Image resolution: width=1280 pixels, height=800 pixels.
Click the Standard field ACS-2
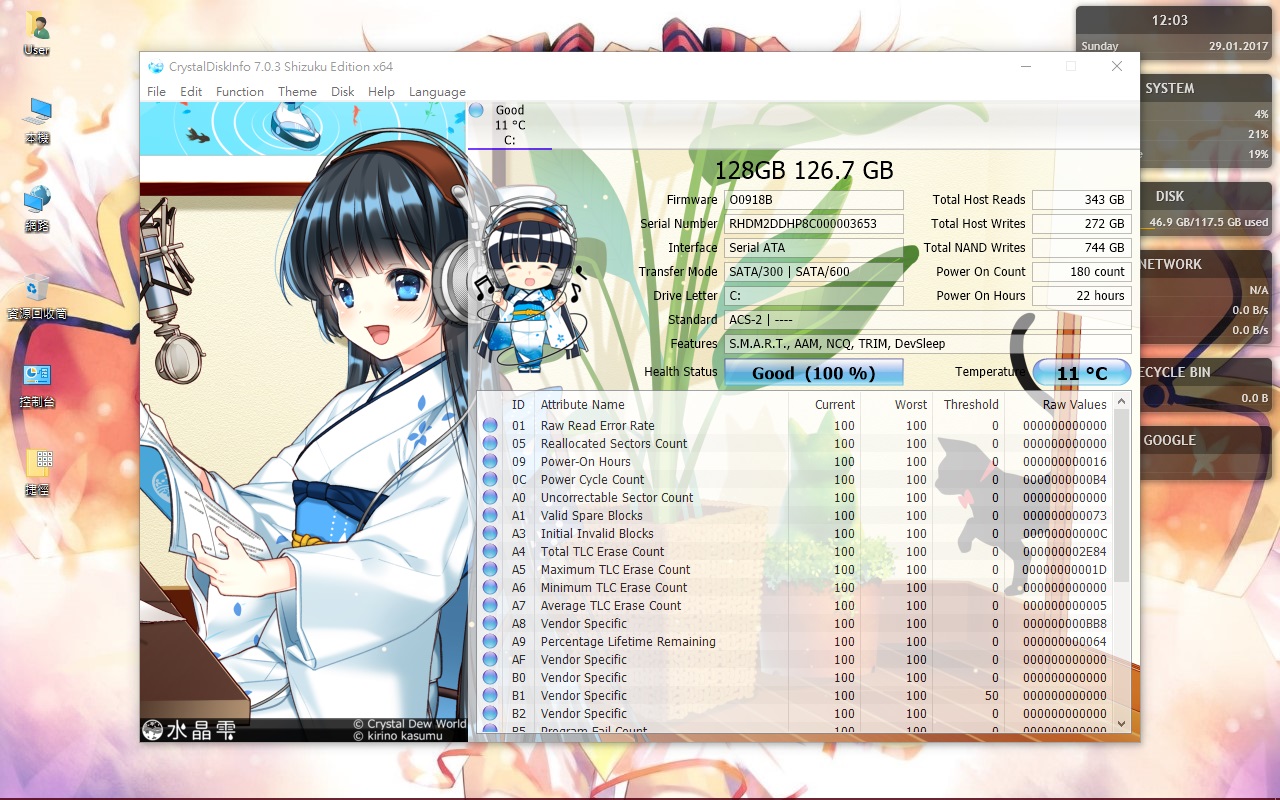[x=927, y=320]
